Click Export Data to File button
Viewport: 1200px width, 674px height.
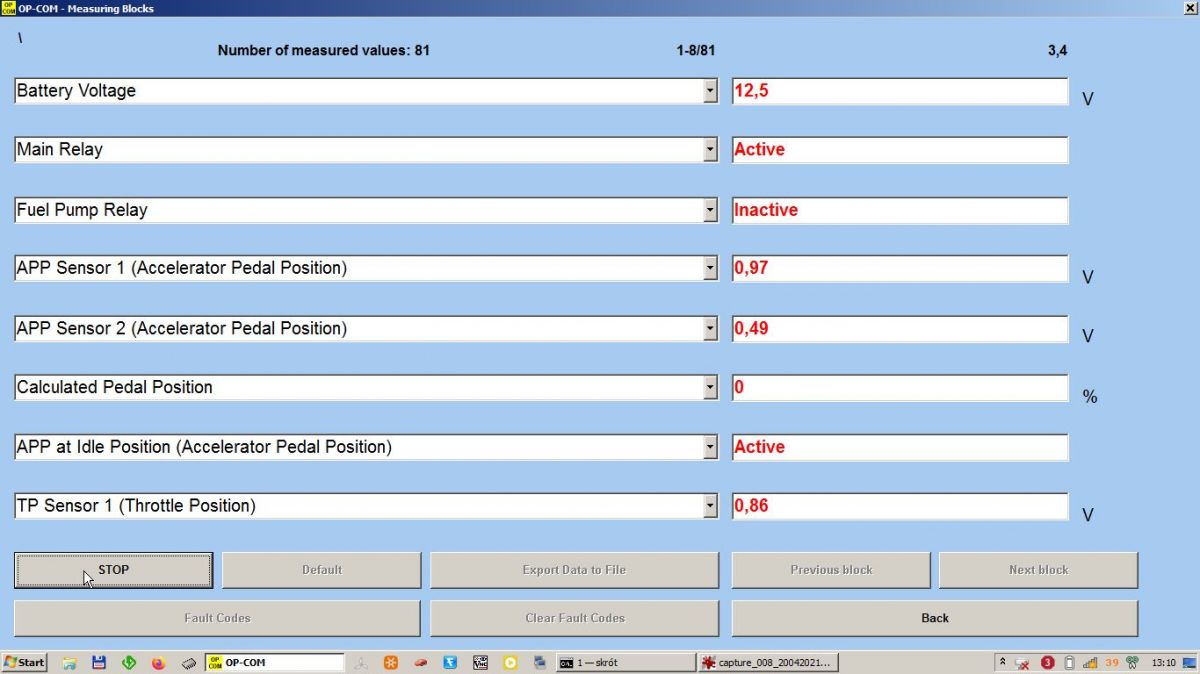tap(574, 570)
